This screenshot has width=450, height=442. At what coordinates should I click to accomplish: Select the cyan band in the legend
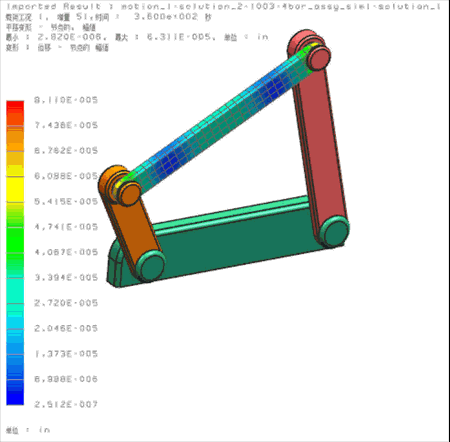pyautogui.click(x=15, y=290)
